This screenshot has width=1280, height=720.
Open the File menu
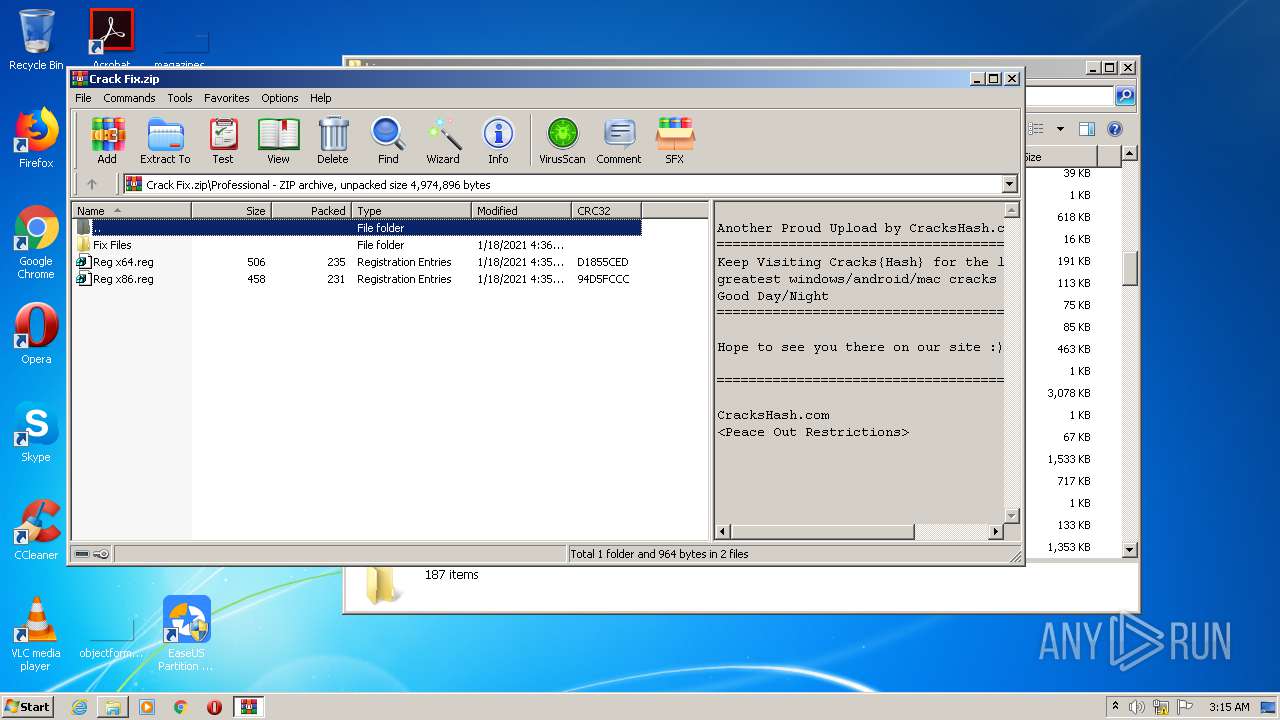pyautogui.click(x=83, y=98)
